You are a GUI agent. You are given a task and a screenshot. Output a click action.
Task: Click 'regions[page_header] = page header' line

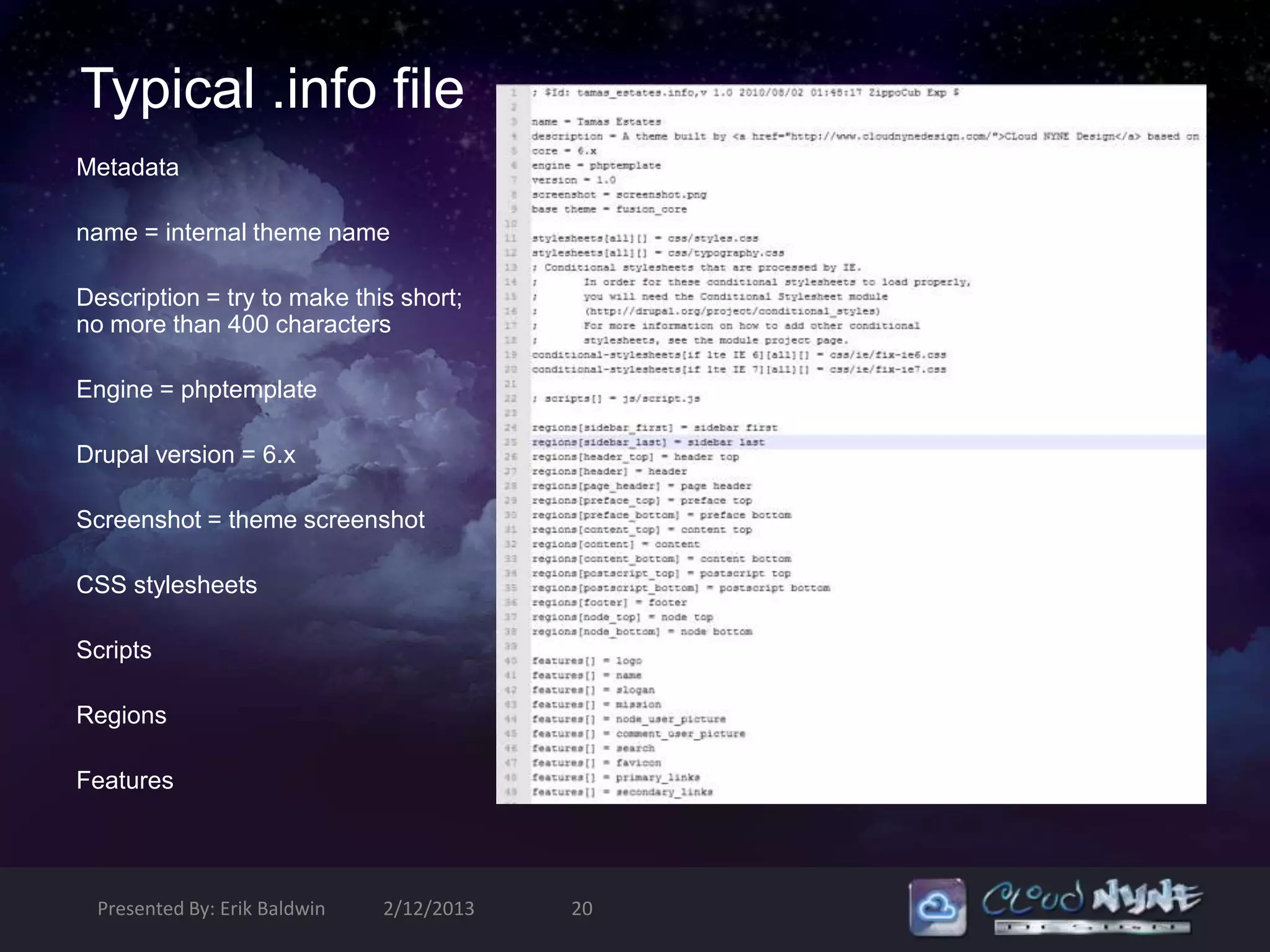(641, 486)
